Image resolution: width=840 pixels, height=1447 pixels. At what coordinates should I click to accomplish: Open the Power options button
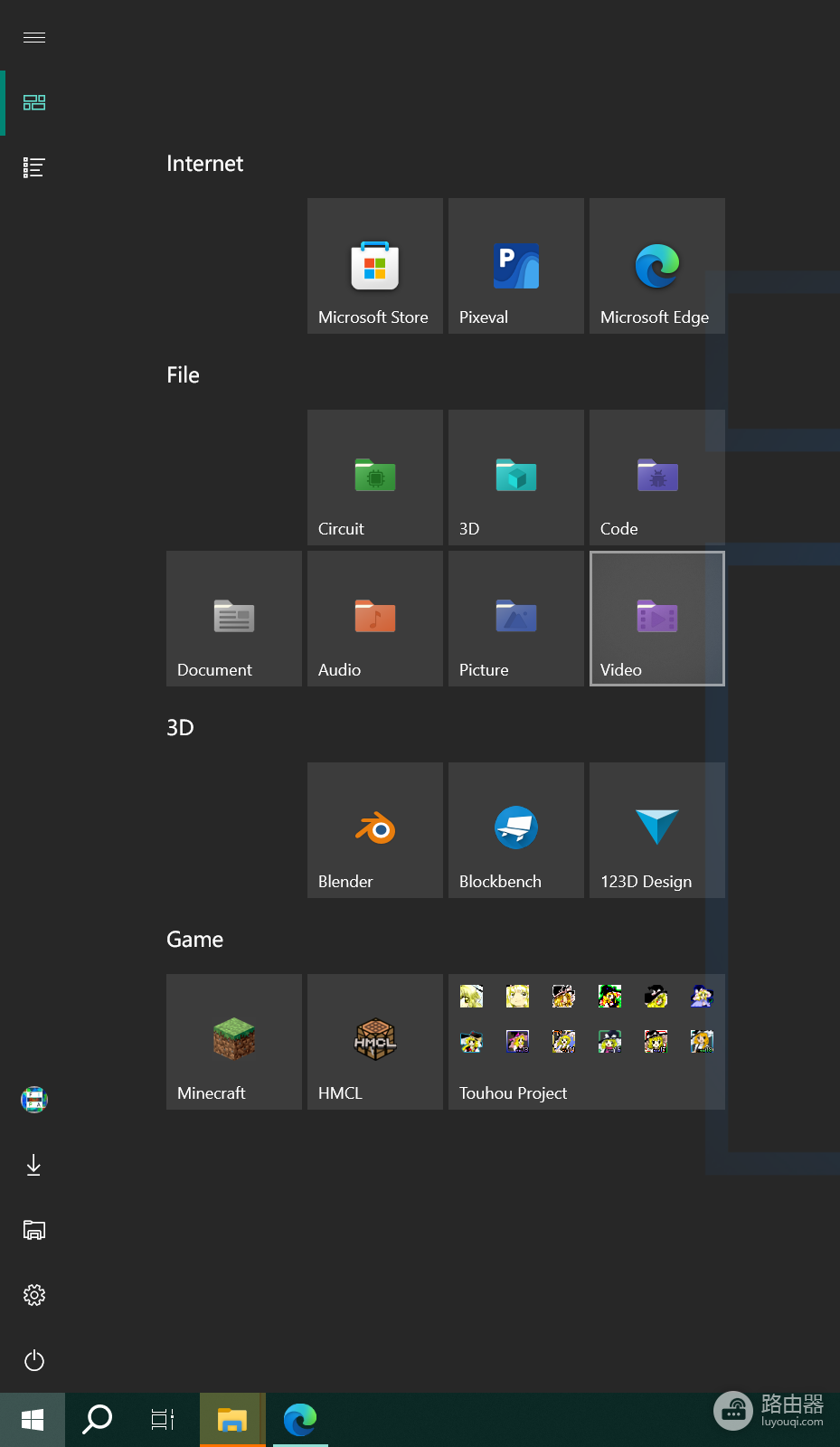pyautogui.click(x=34, y=1360)
